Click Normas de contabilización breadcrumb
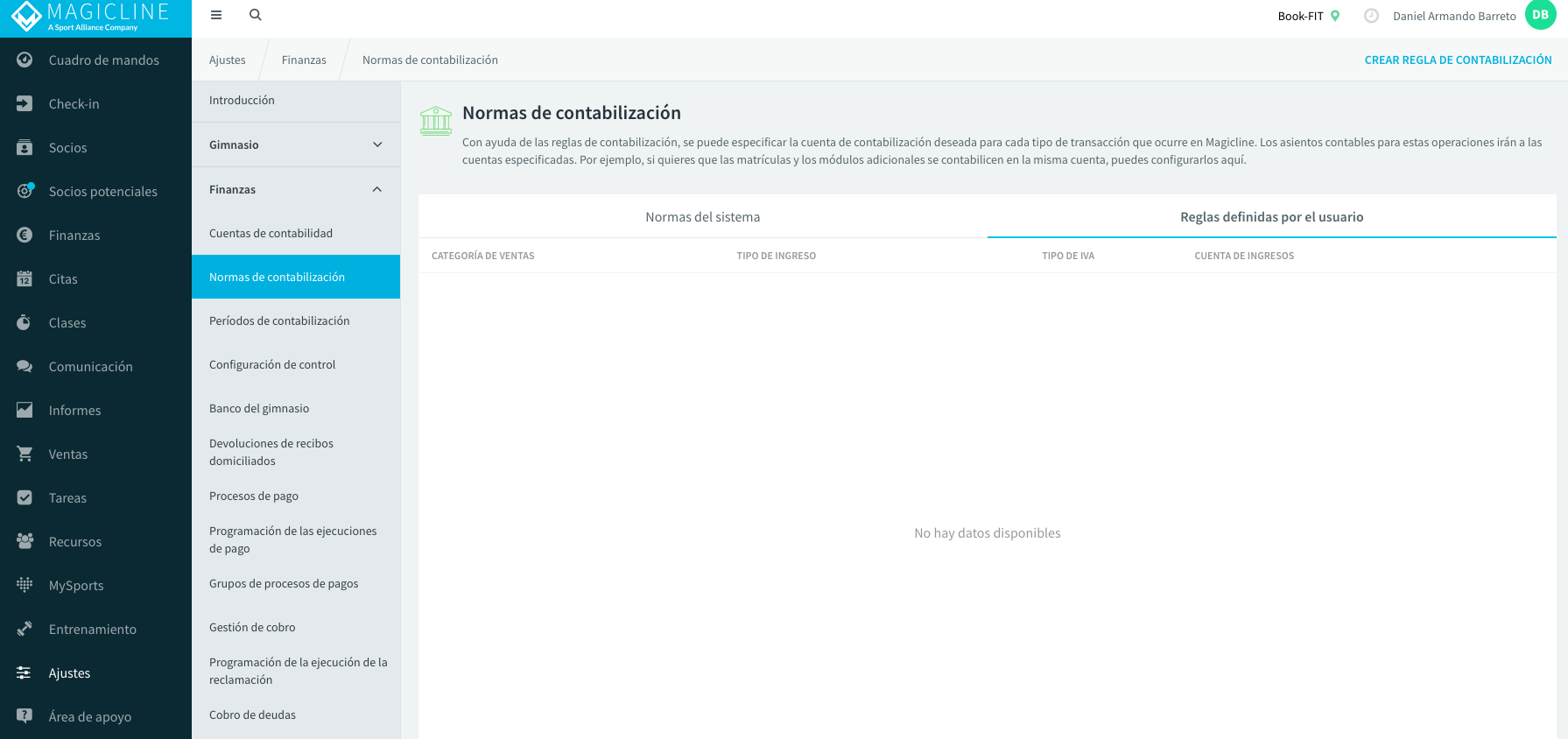The image size is (1568, 739). click(430, 60)
